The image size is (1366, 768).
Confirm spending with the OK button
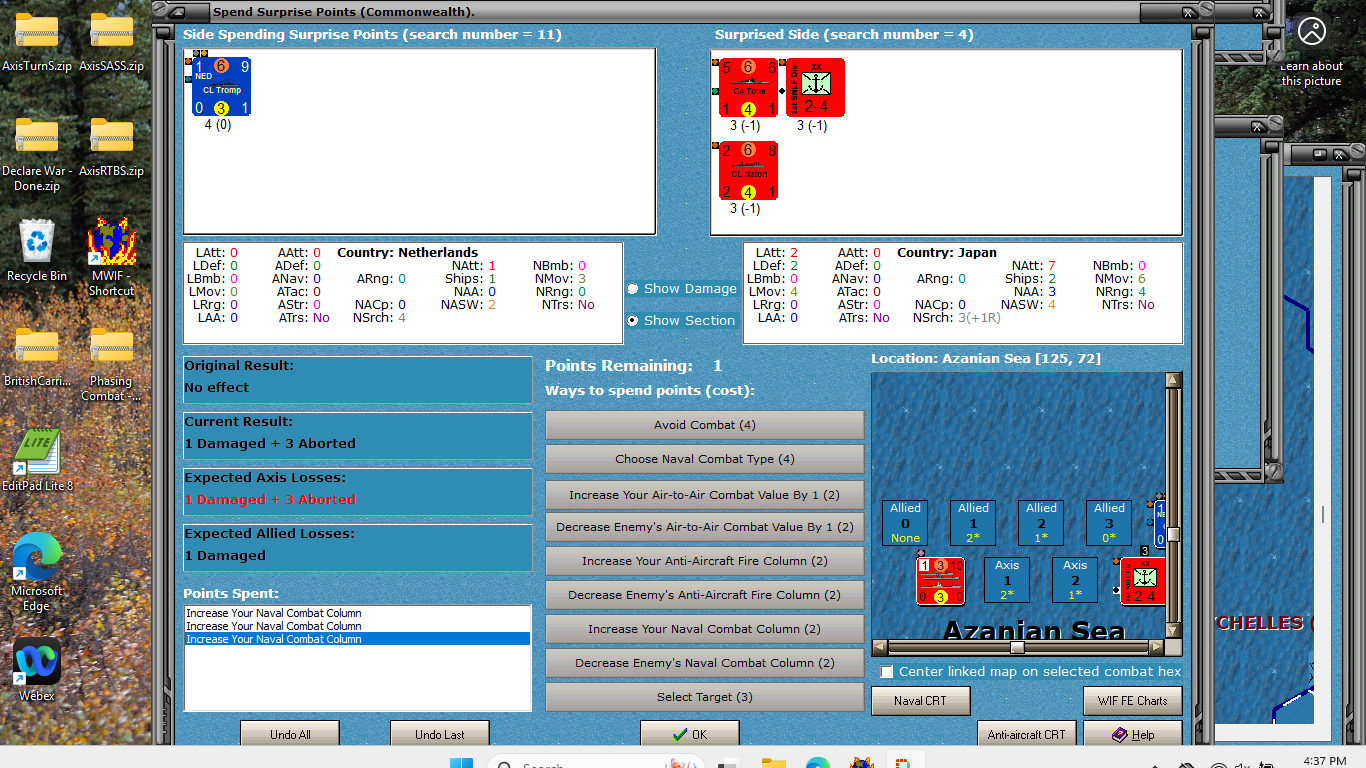(689, 733)
